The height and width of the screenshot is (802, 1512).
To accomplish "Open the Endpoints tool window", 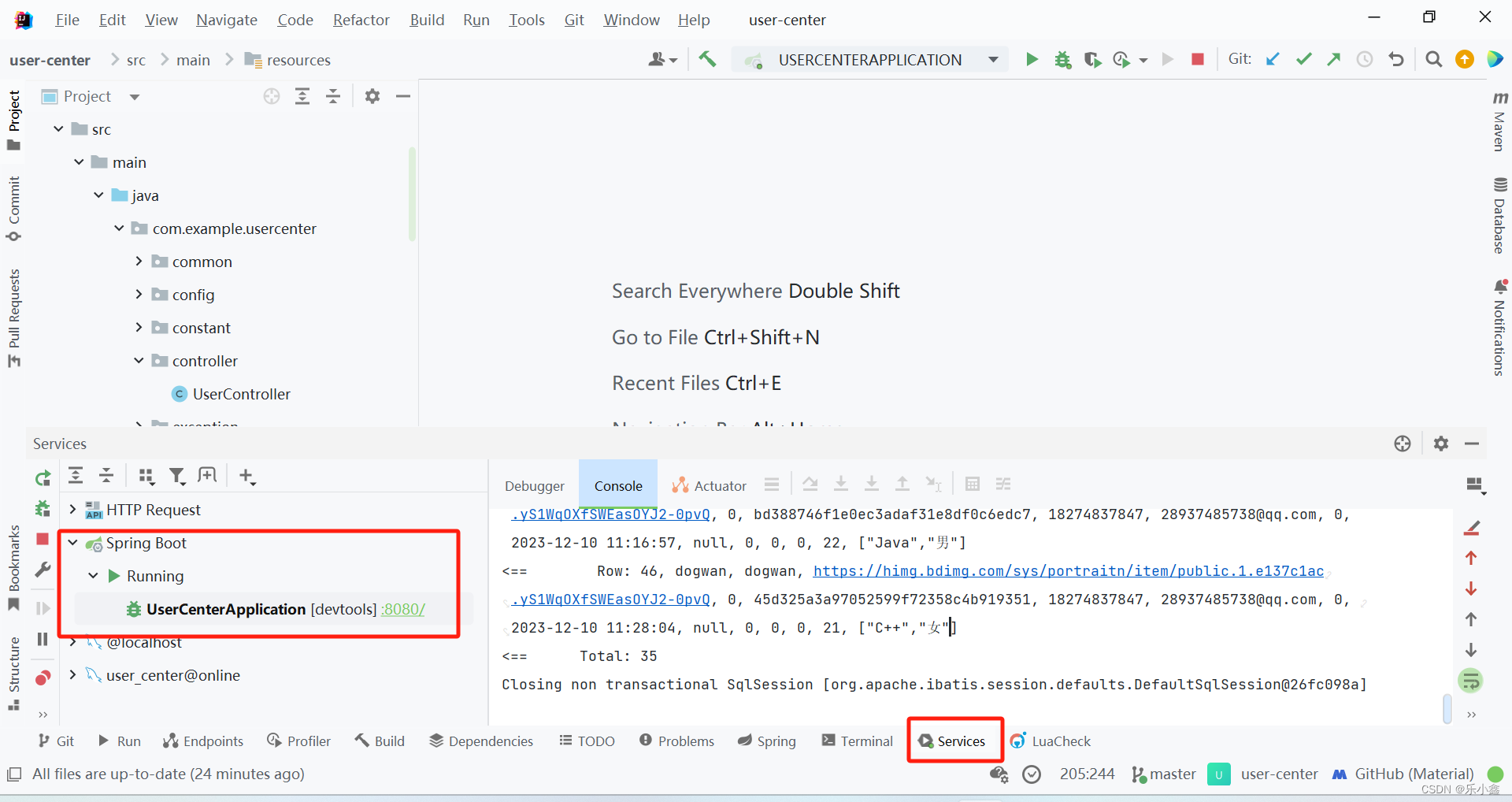I will click(x=203, y=741).
